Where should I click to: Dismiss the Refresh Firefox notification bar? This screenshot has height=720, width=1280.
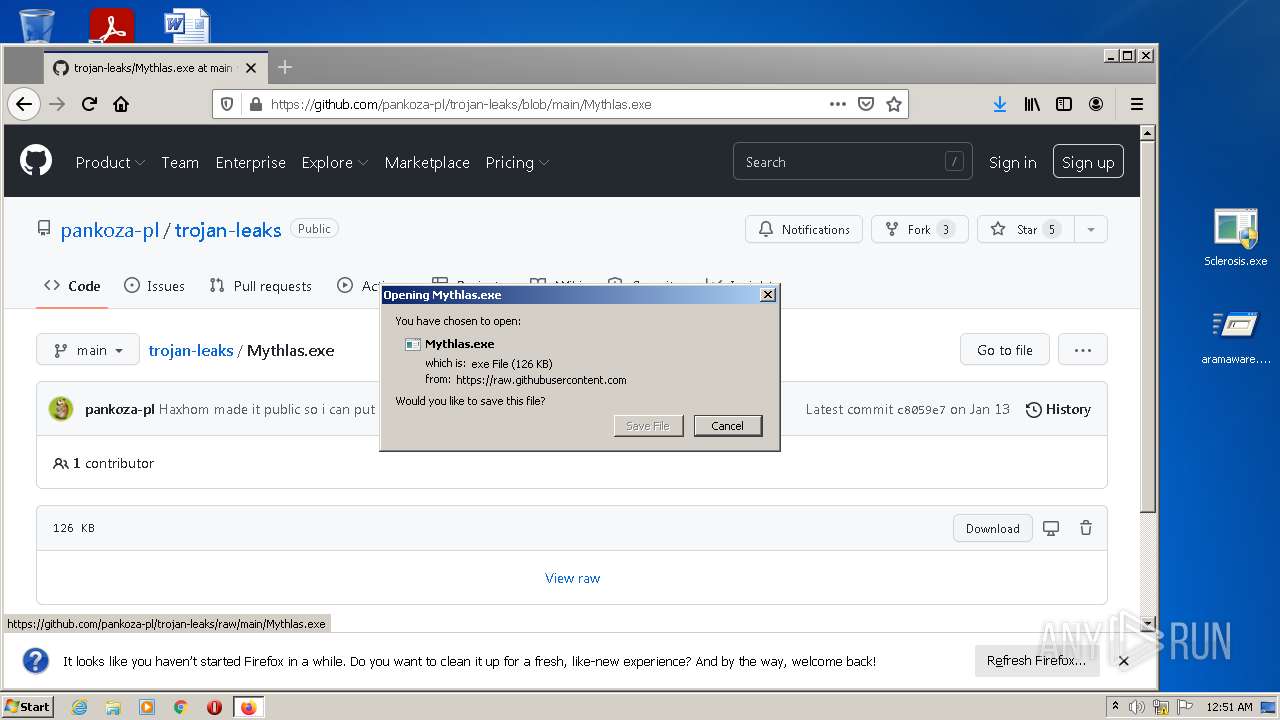(x=1124, y=661)
